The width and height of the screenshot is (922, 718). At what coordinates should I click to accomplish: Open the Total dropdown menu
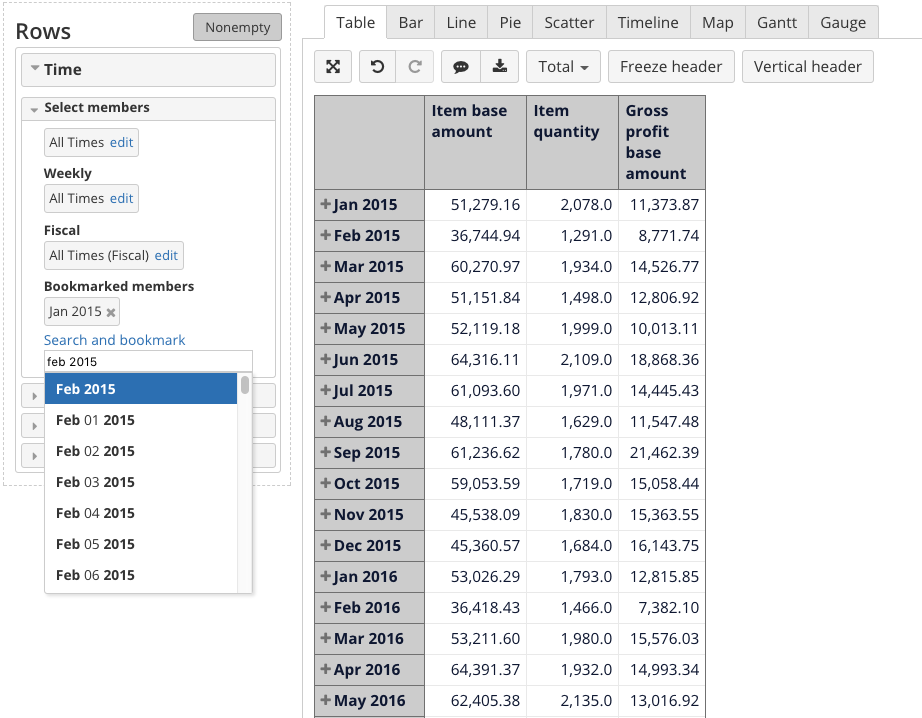[x=563, y=67]
